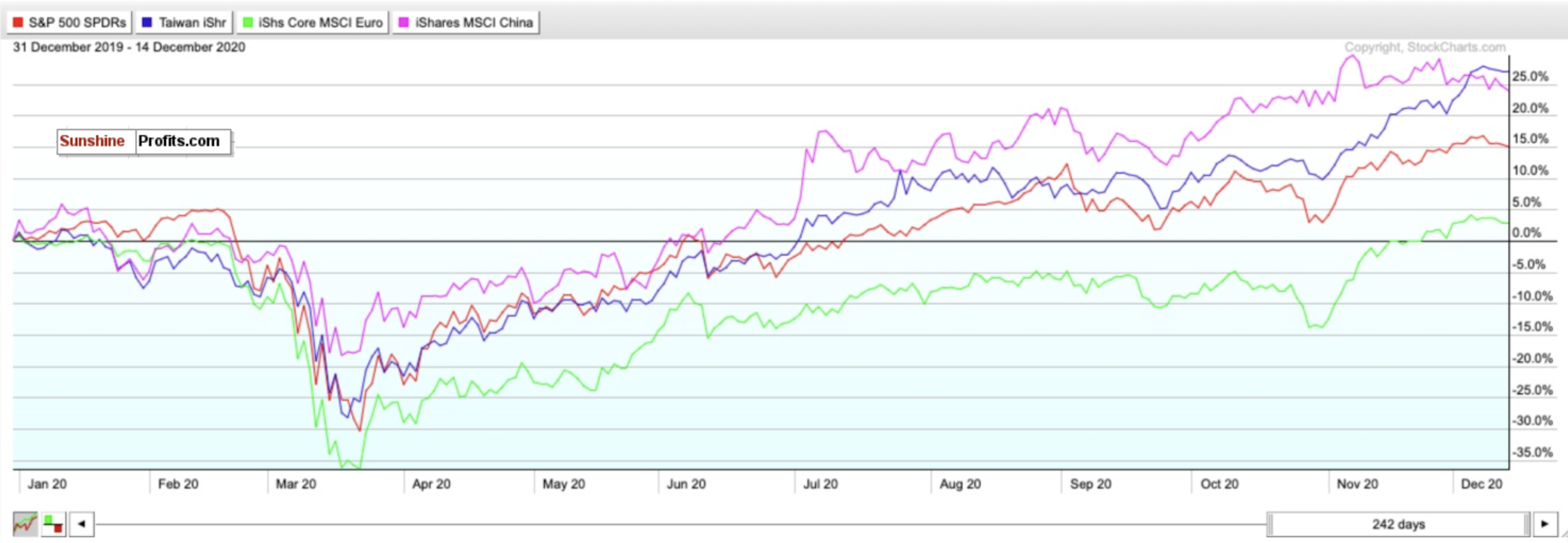The image size is (1568, 543).
Task: Click the -25.0% axis label
Action: (x=1532, y=390)
